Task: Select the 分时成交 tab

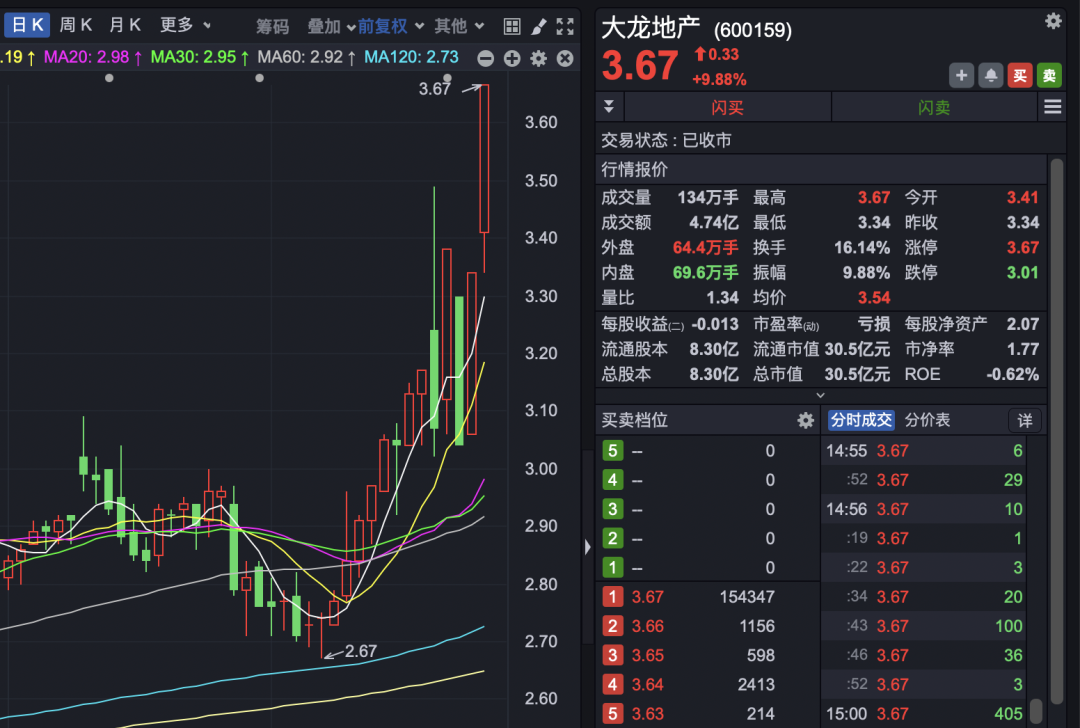Action: [x=860, y=421]
